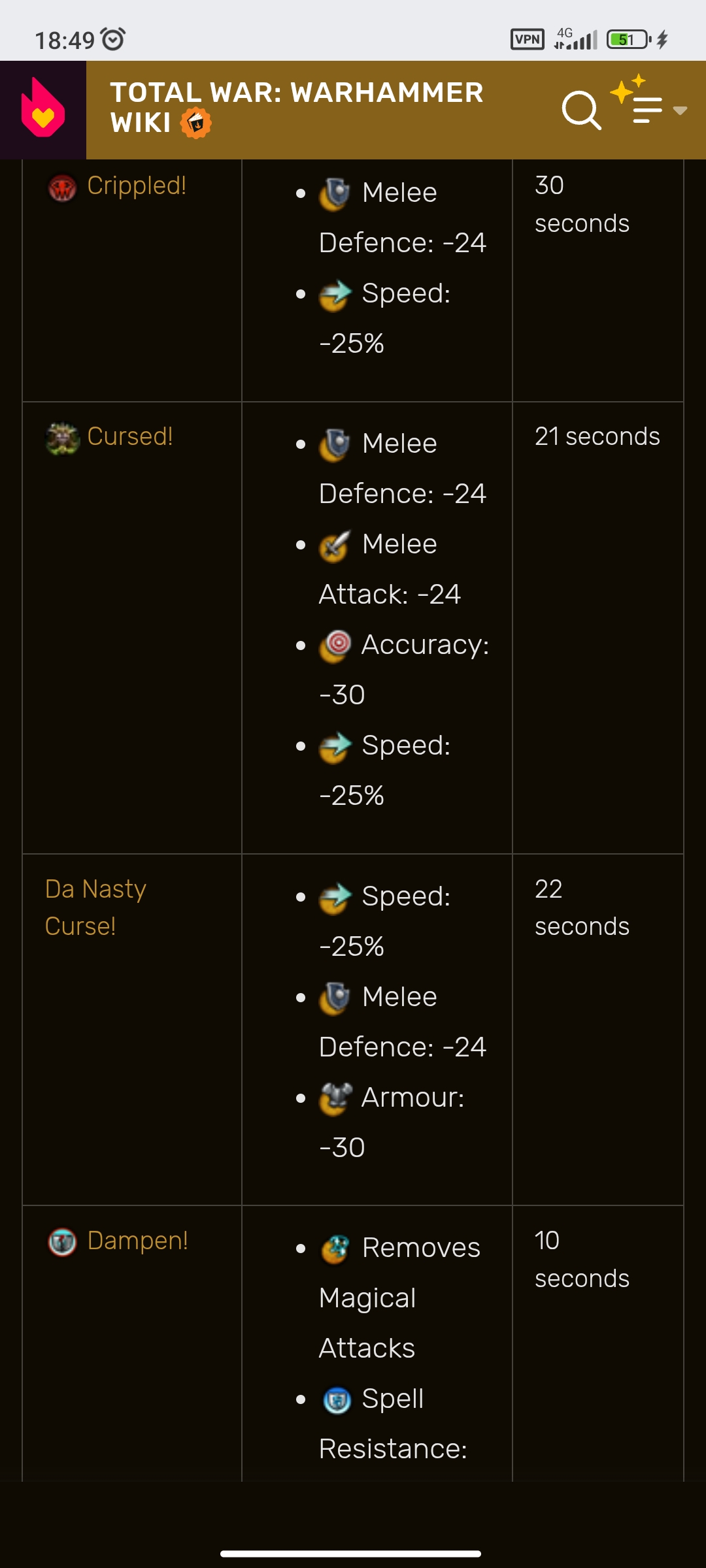Follow the Da Nasty Curse! link
This screenshot has height=1568, width=706.
click(x=95, y=907)
